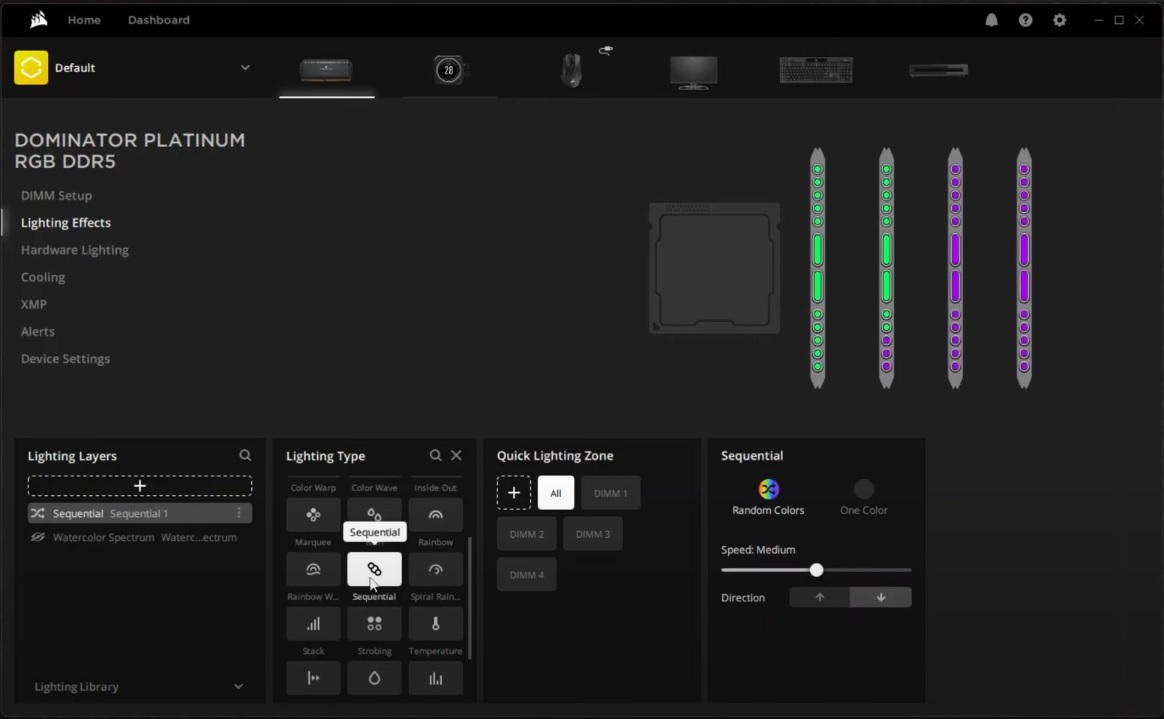Select the Strobing lighting type
Image resolution: width=1164 pixels, height=719 pixels.
click(374, 623)
